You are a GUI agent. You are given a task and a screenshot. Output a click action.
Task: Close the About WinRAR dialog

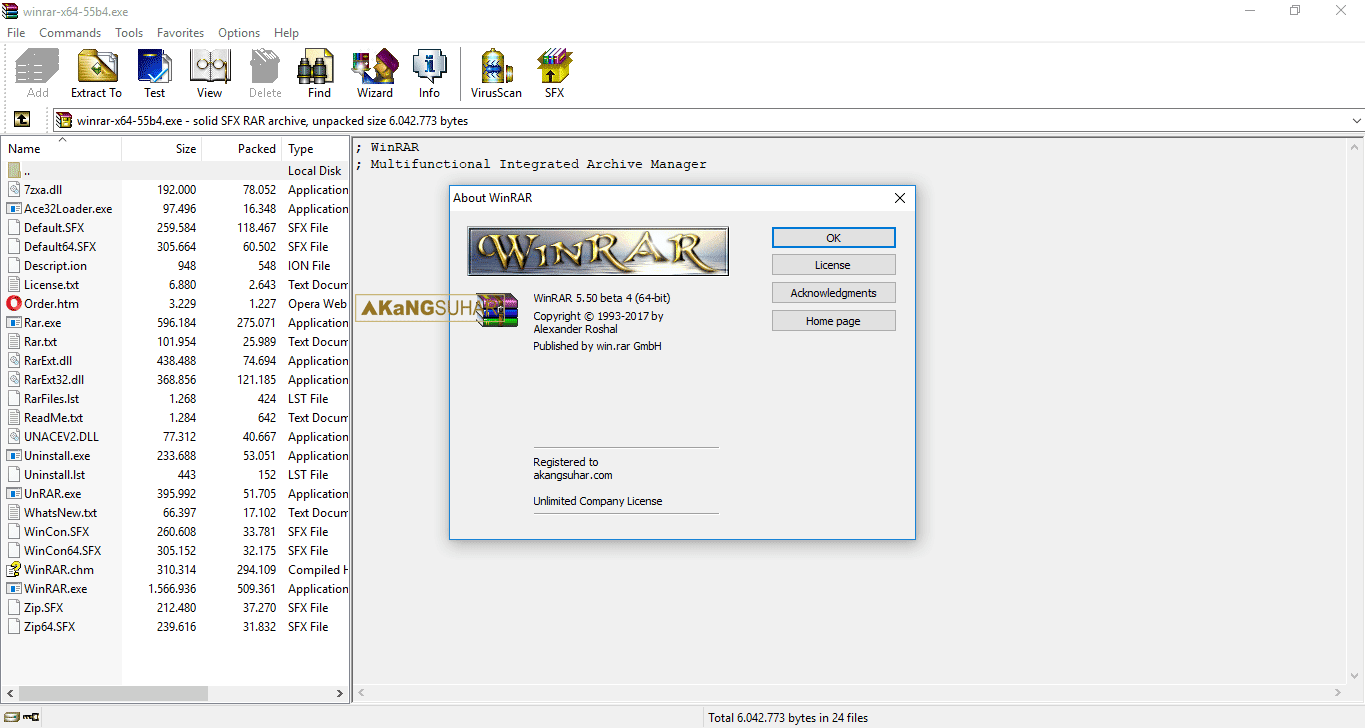click(x=899, y=198)
